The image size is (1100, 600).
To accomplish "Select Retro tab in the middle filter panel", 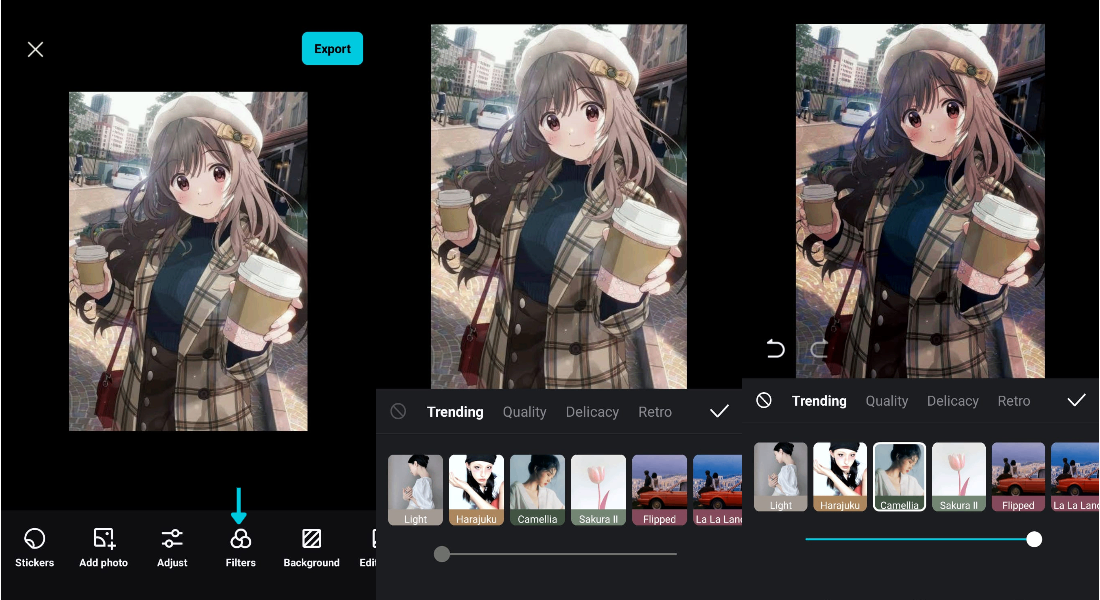I will pos(655,412).
